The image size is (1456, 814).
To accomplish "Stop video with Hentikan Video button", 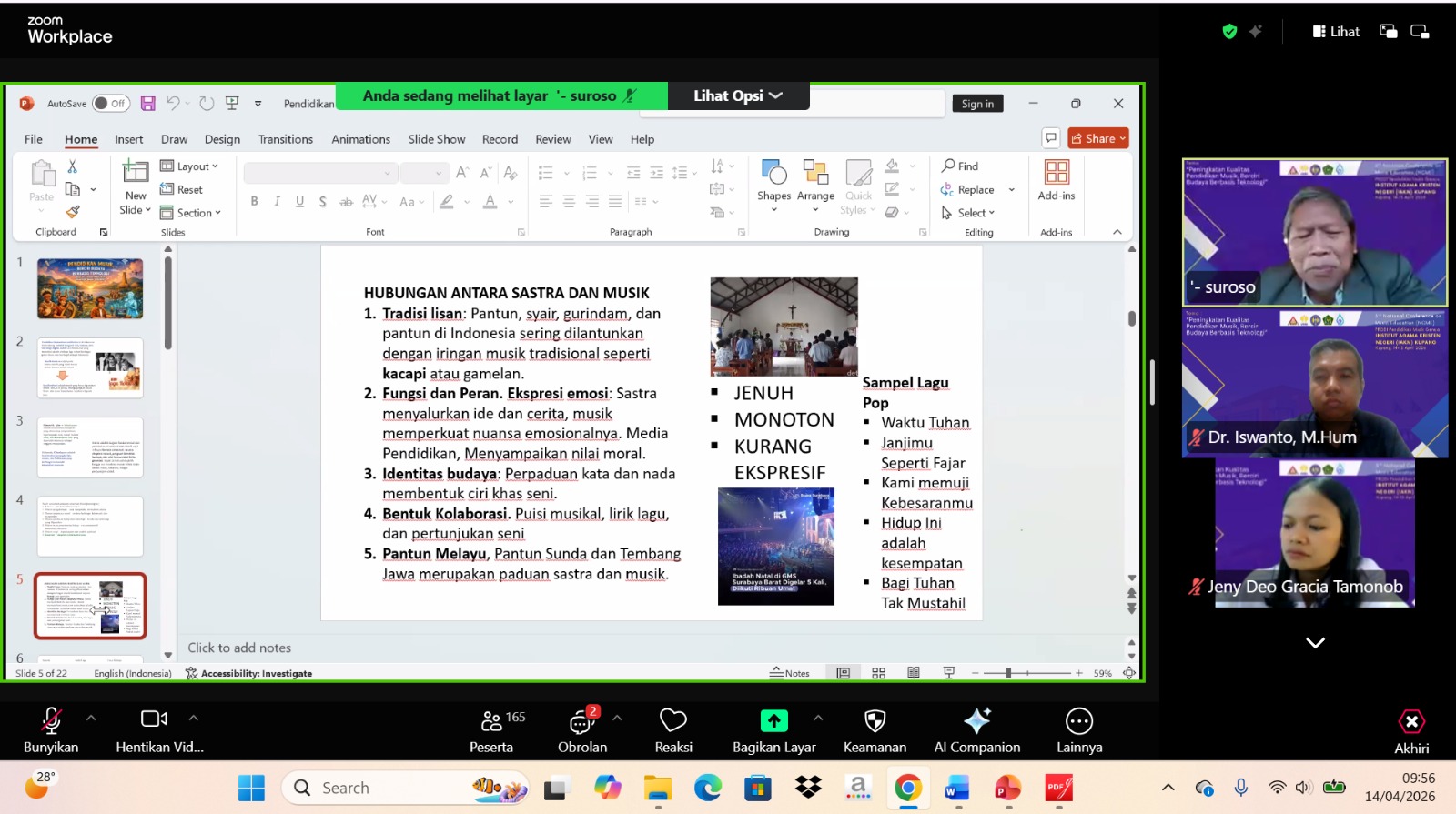I will click(154, 719).
